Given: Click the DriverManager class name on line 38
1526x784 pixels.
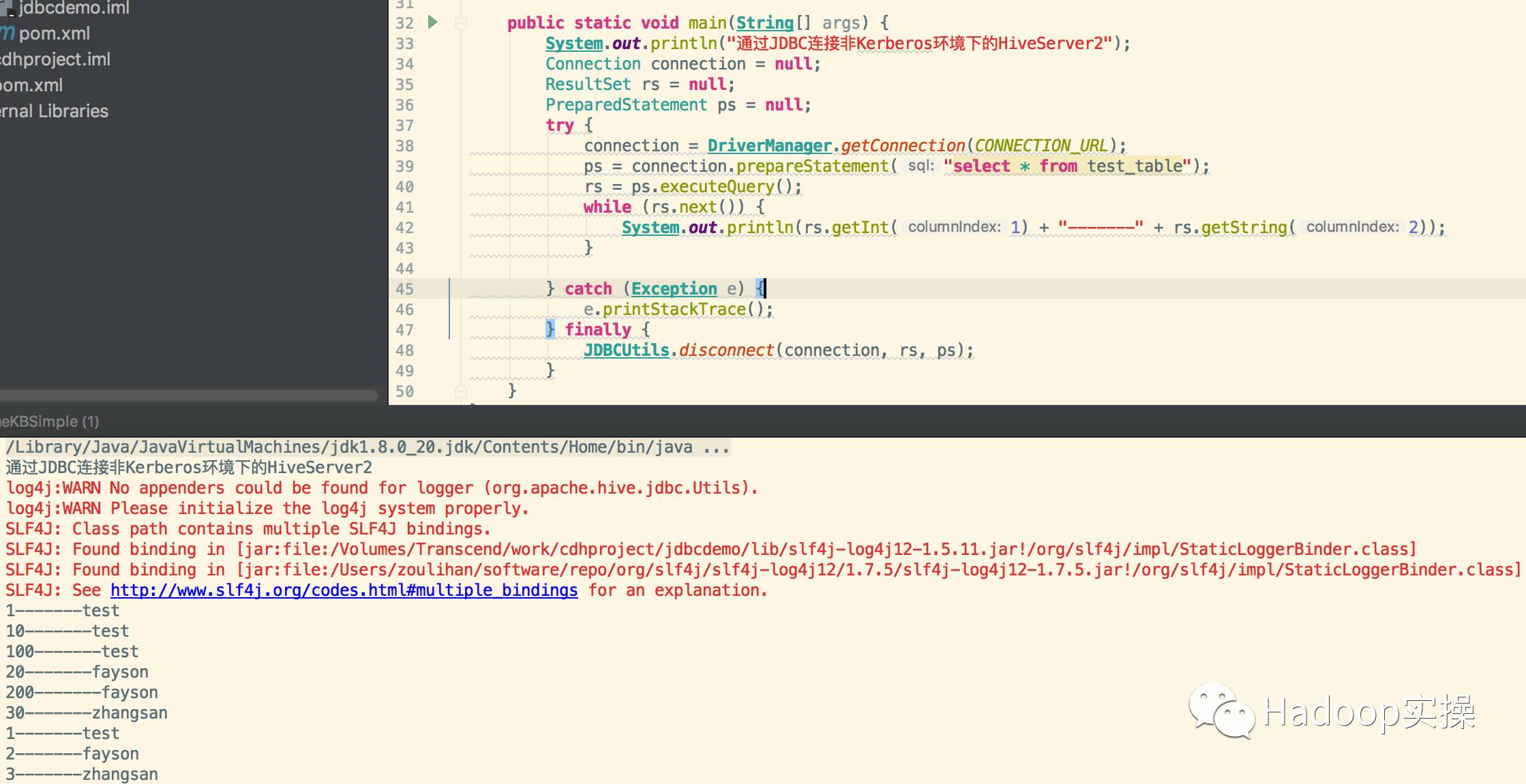Looking at the screenshot, I should click(x=769, y=146).
